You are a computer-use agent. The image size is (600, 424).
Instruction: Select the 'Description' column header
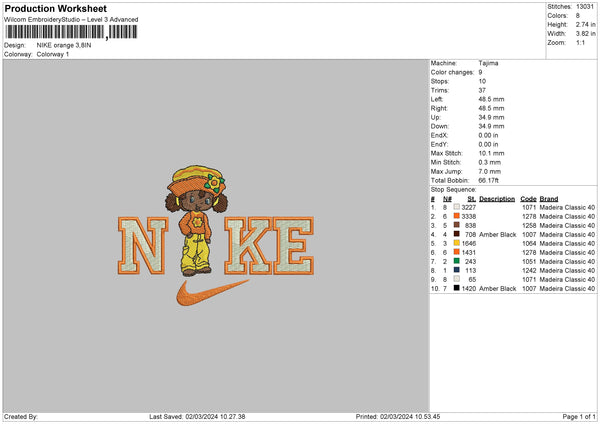coord(497,199)
